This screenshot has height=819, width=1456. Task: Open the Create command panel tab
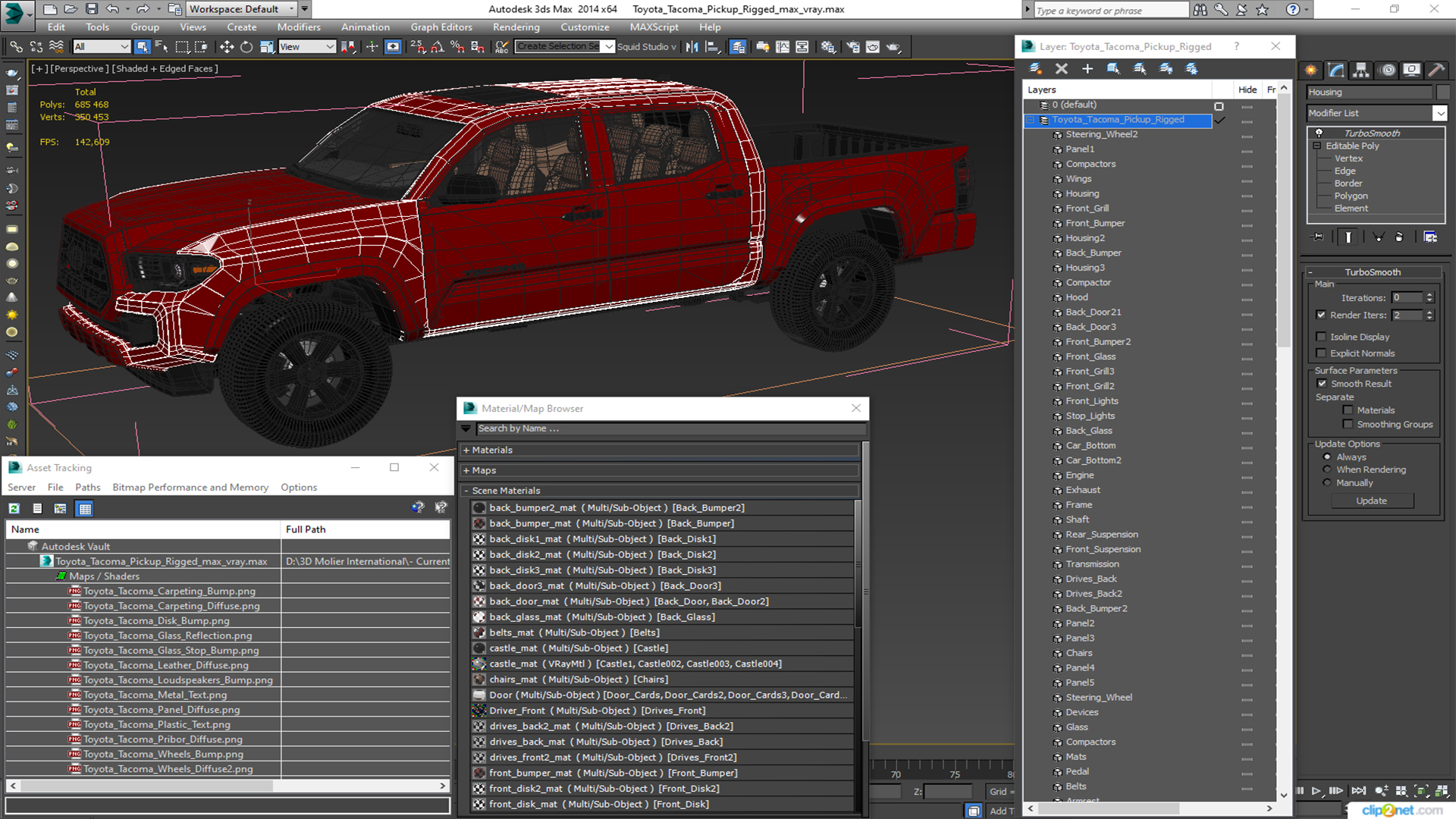tap(1311, 71)
